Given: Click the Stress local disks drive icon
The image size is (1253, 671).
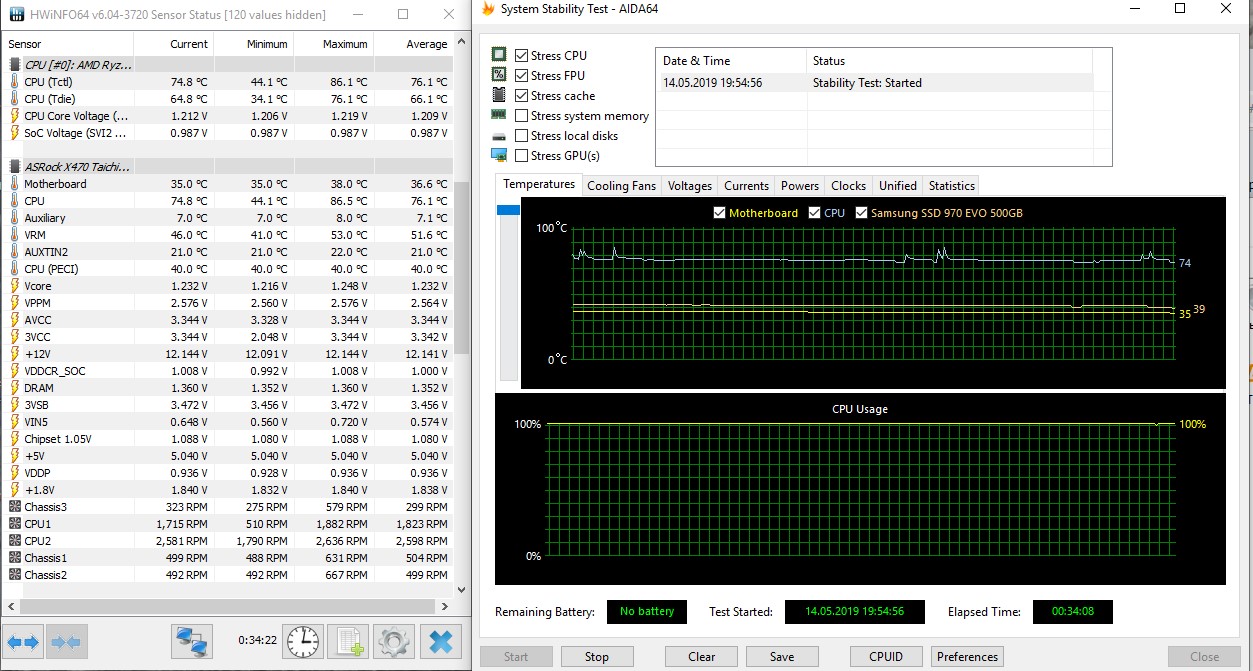Looking at the screenshot, I should tap(499, 136).
